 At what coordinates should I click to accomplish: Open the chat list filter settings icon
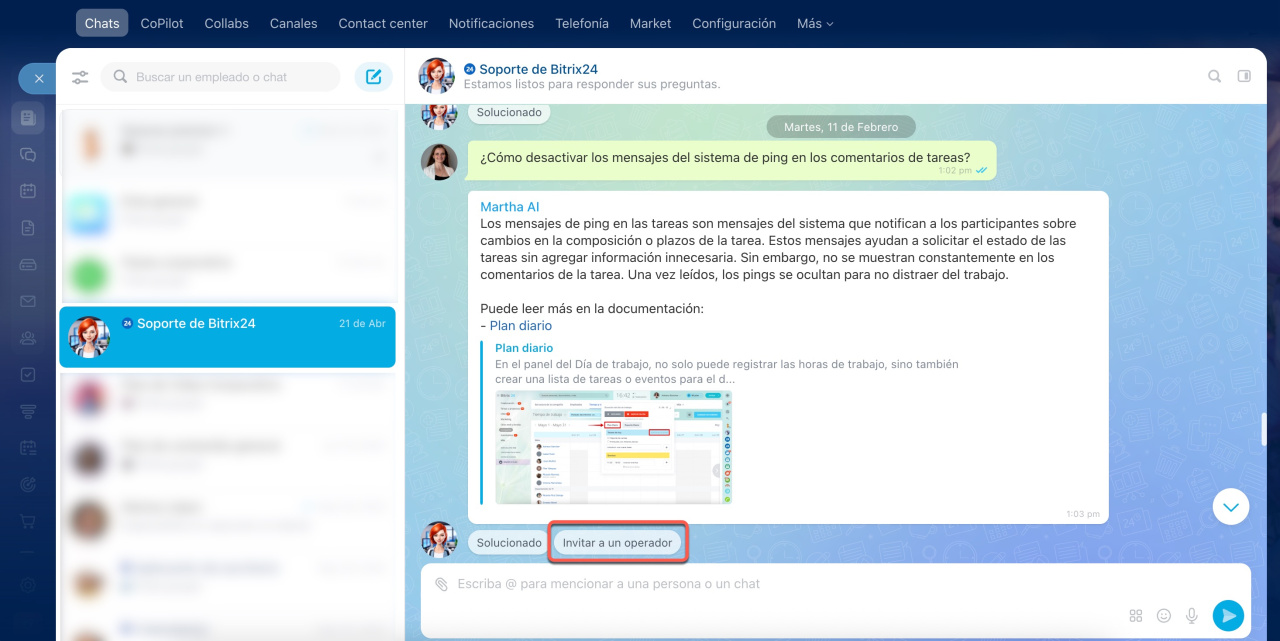point(80,77)
